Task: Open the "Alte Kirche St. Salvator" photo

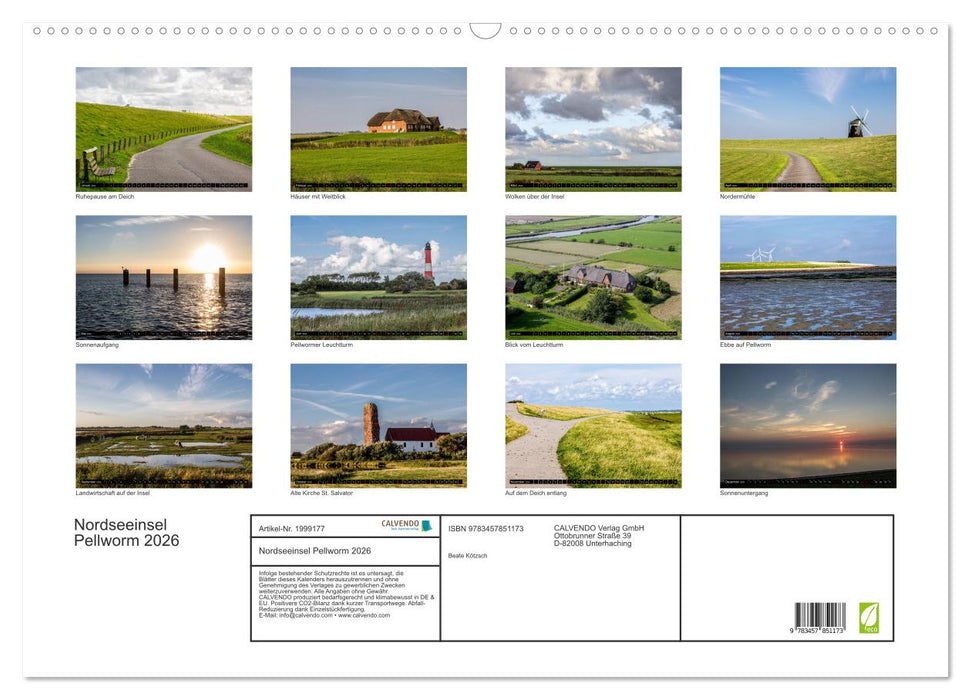Action: pyautogui.click(x=378, y=424)
